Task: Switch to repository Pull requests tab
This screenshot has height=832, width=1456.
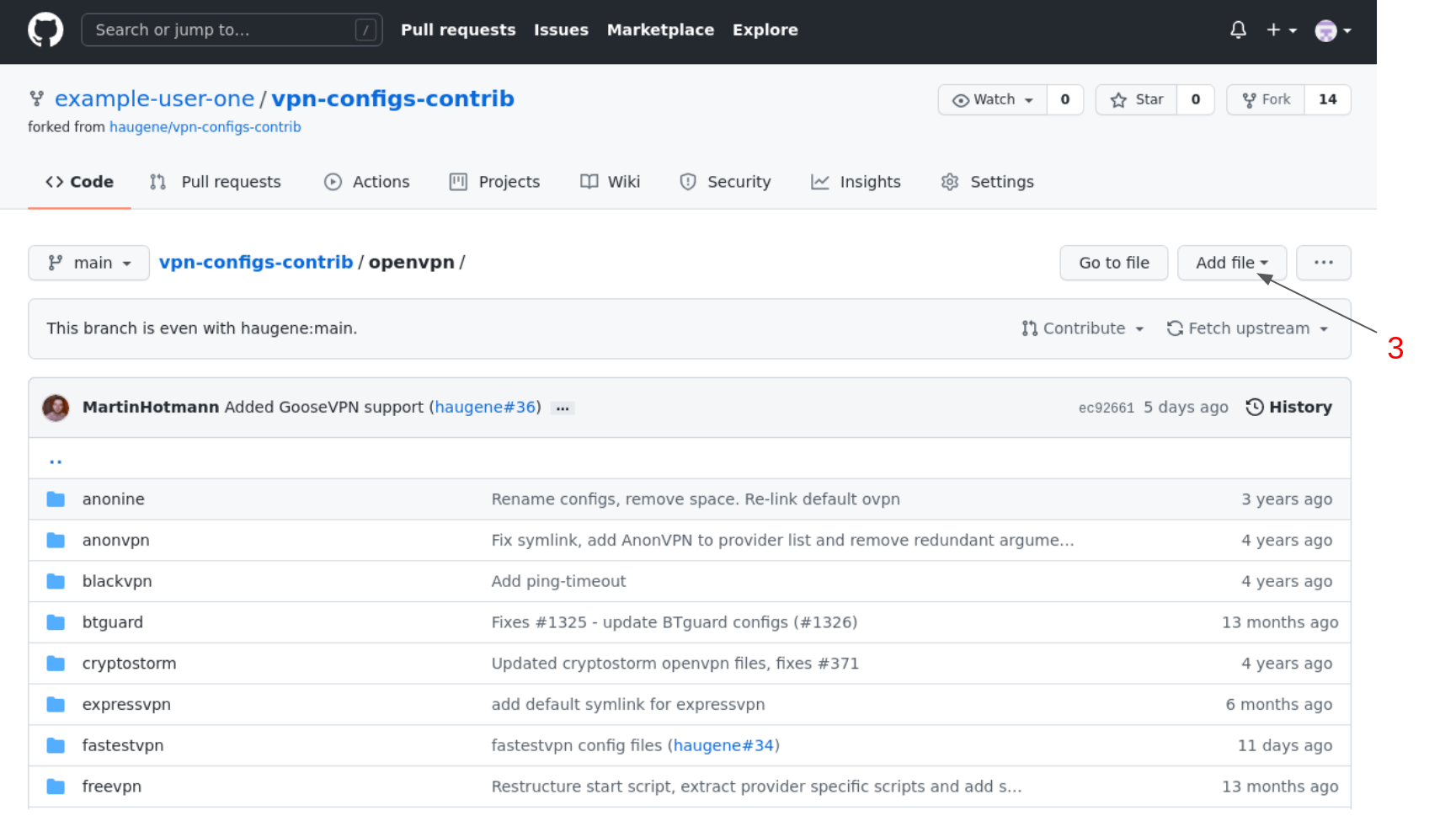Action: click(216, 182)
